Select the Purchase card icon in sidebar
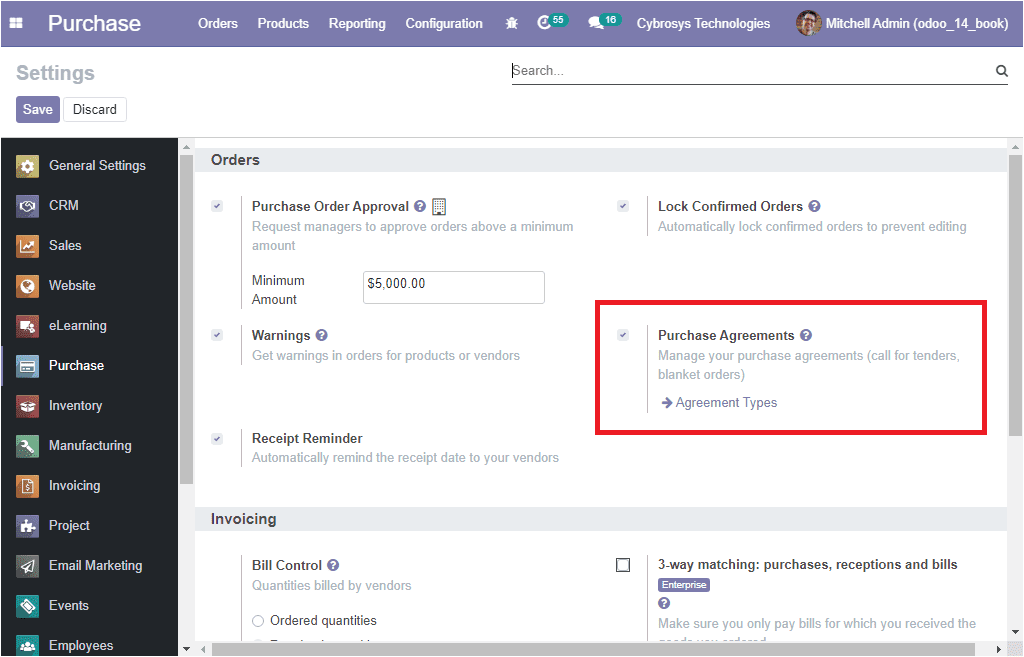 tap(27, 366)
